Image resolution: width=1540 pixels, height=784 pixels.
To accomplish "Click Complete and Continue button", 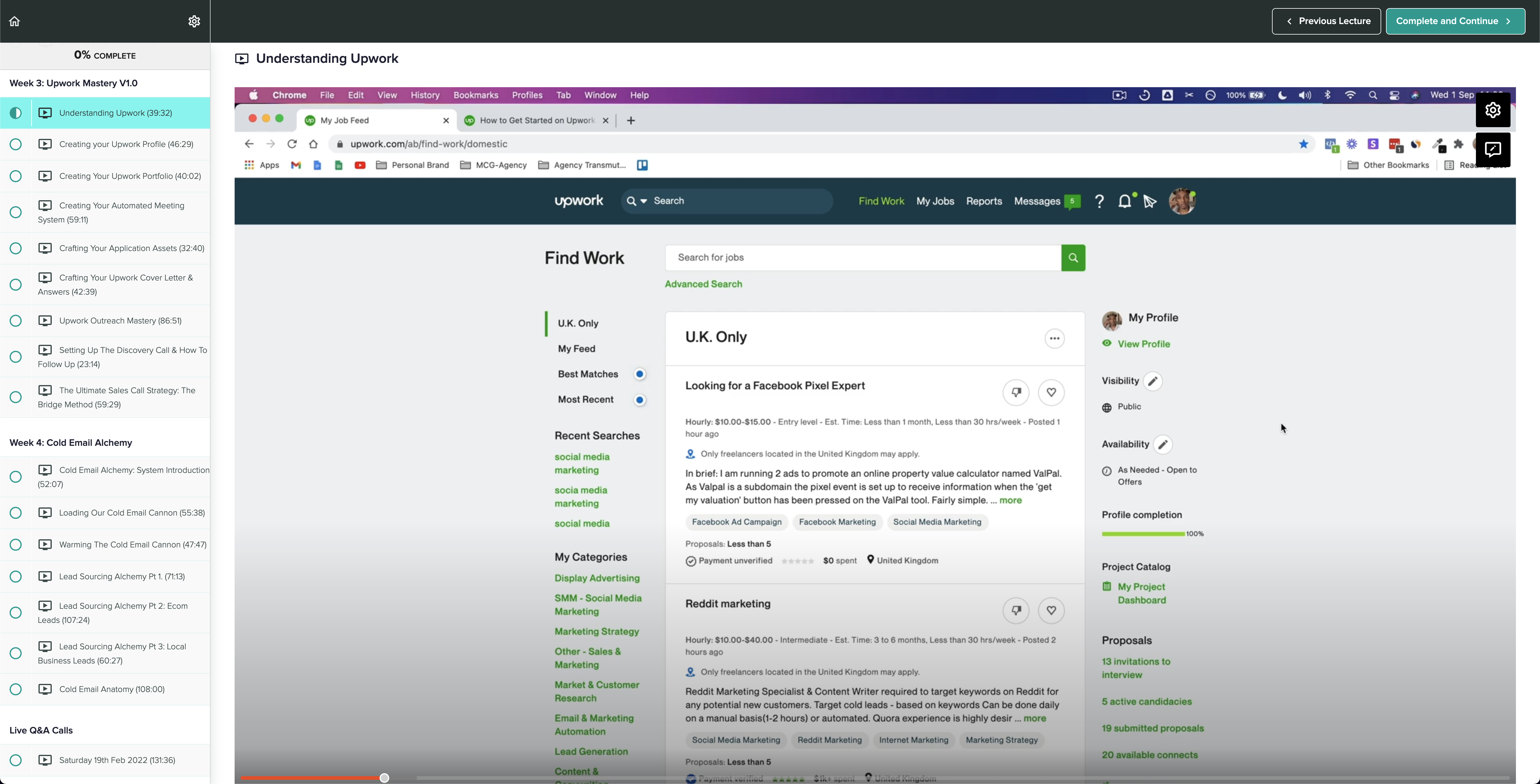I will pos(1455,22).
